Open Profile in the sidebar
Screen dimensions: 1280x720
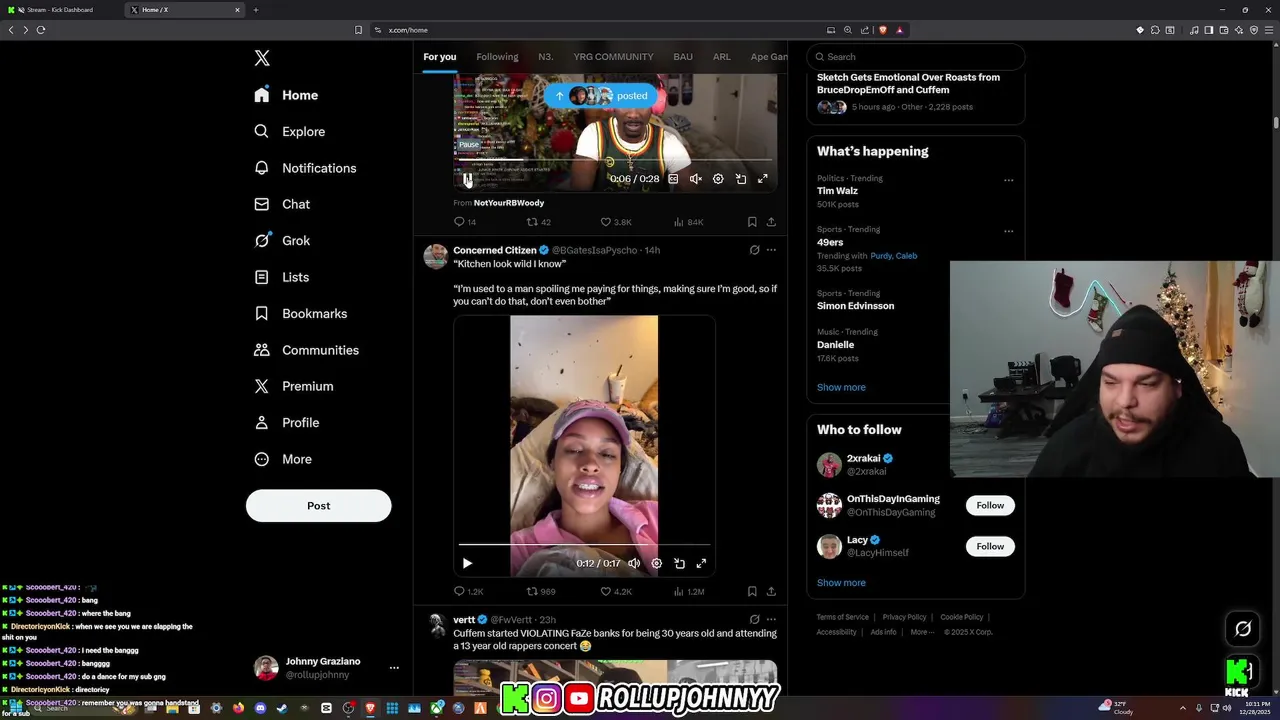coord(286,422)
